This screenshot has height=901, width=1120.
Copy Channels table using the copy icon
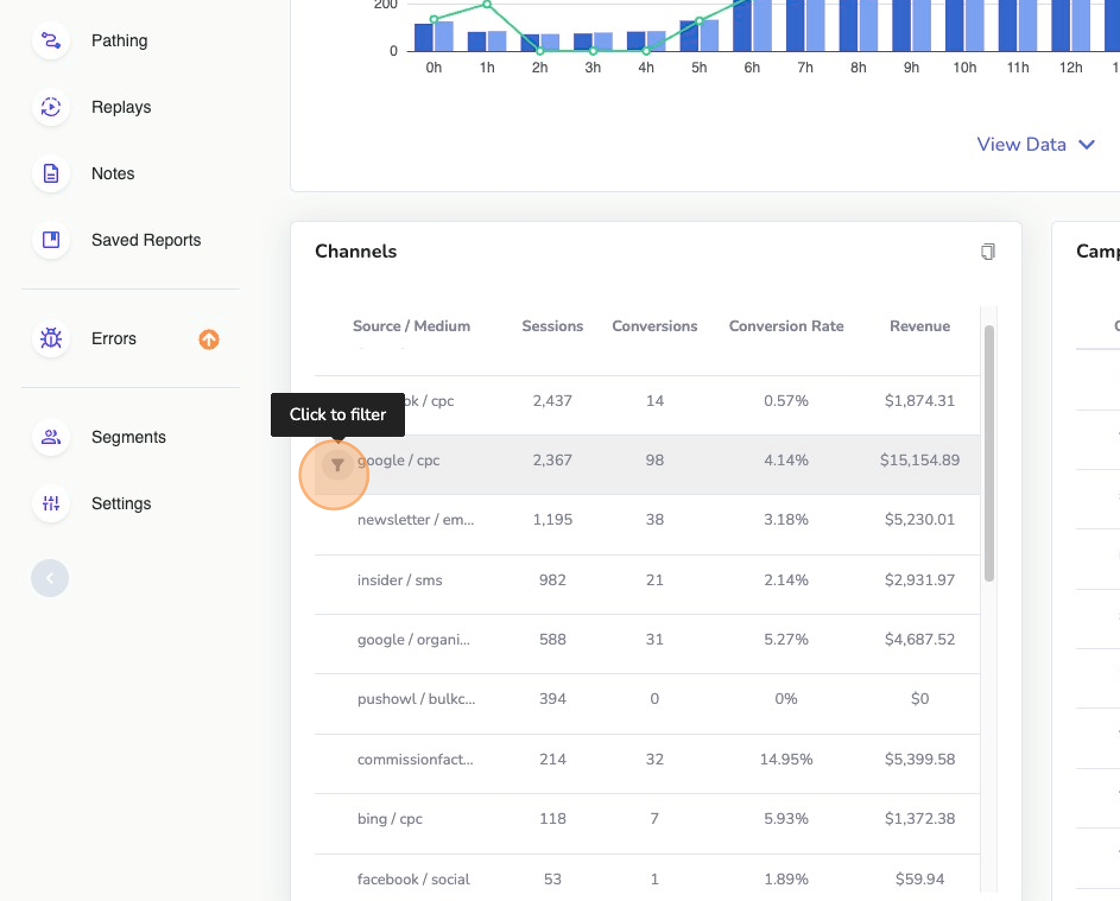[988, 252]
